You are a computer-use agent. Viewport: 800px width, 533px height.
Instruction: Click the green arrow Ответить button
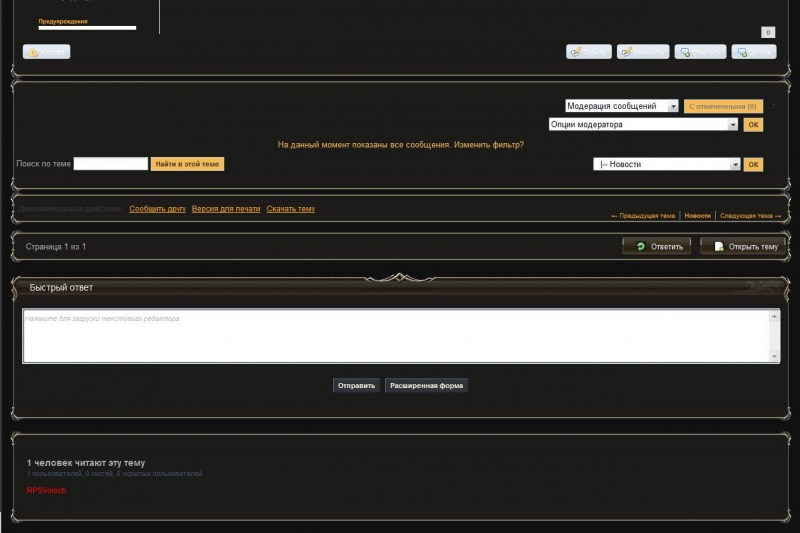tap(657, 246)
